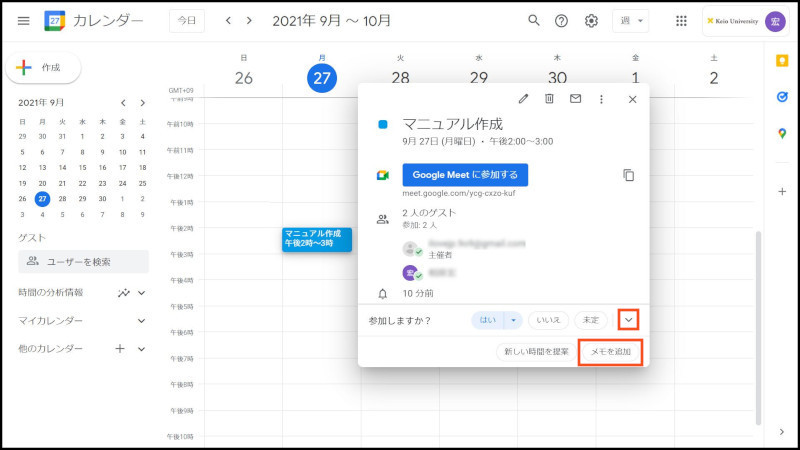Open the Google apps grid icon

[x=681, y=21]
